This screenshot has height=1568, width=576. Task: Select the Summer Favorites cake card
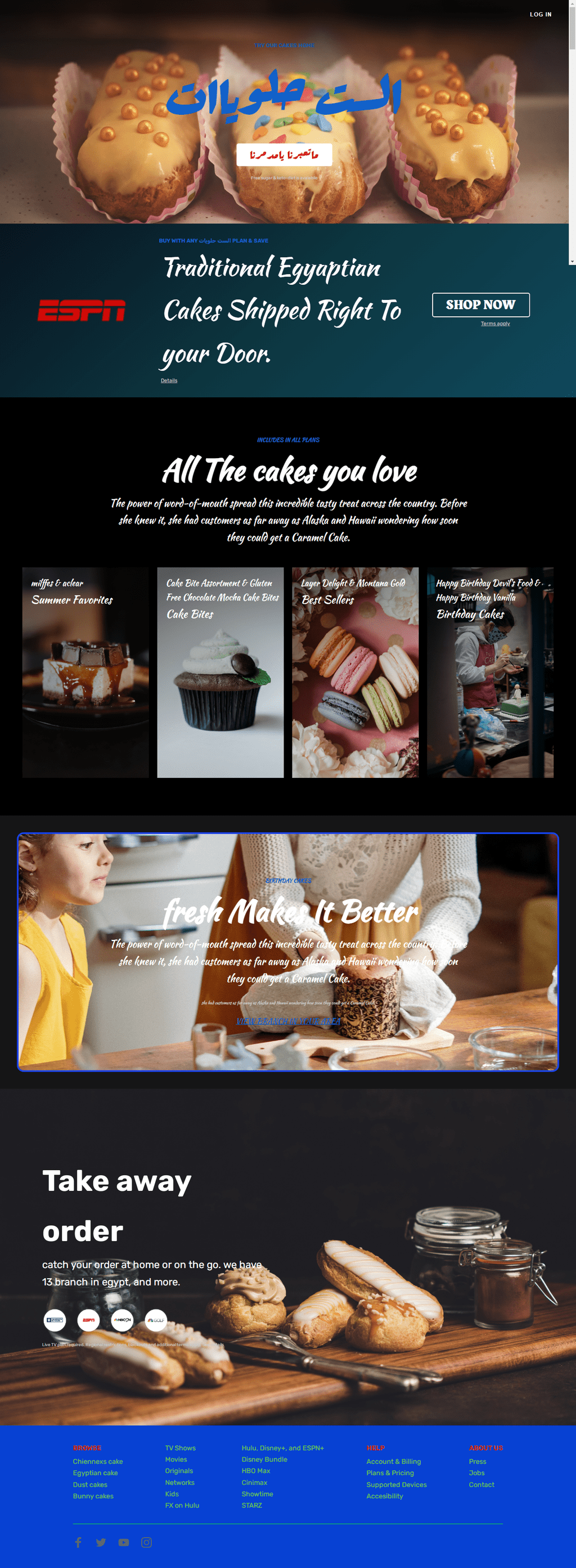[x=85, y=672]
